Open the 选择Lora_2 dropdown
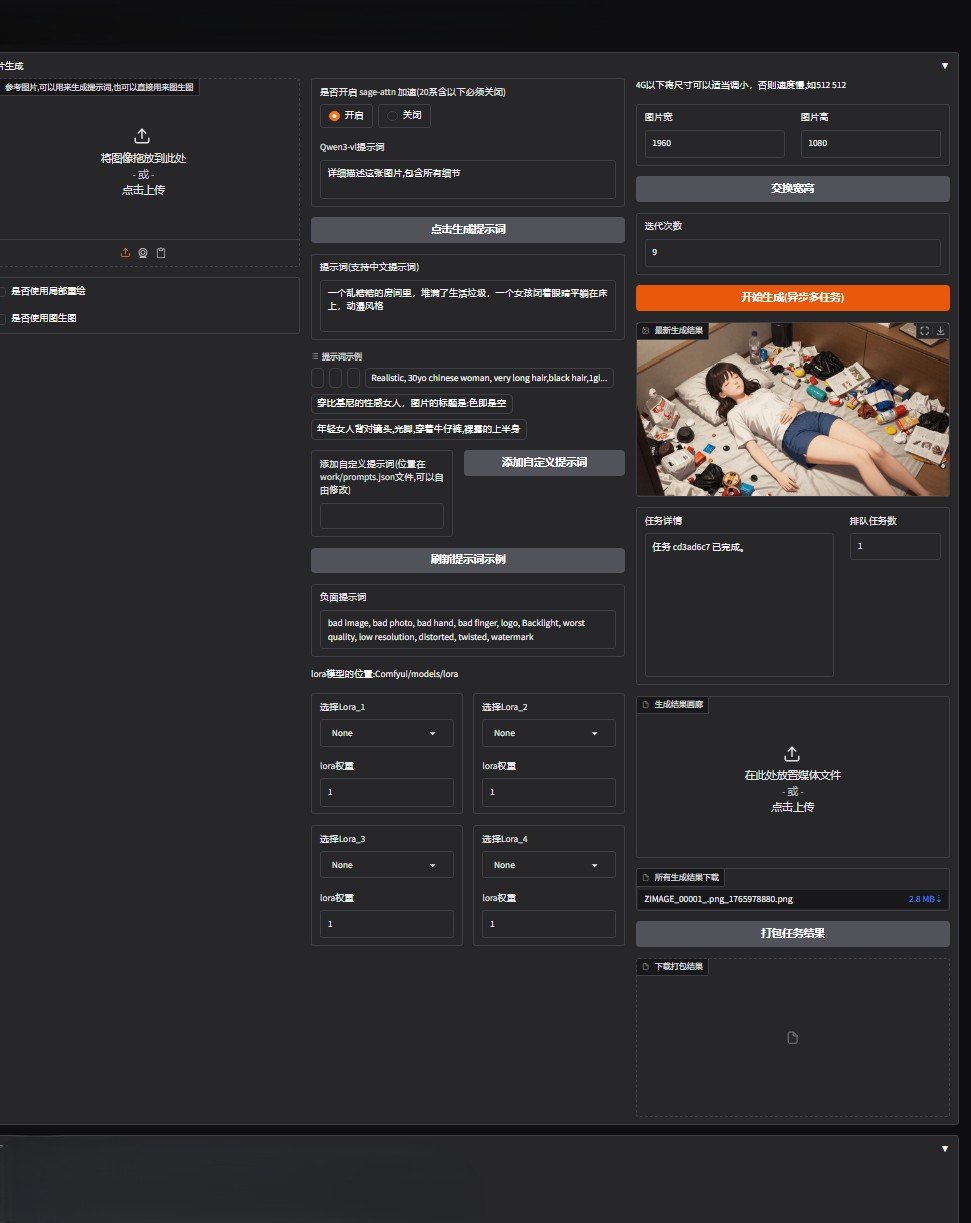This screenshot has width=971, height=1223. [x=548, y=733]
